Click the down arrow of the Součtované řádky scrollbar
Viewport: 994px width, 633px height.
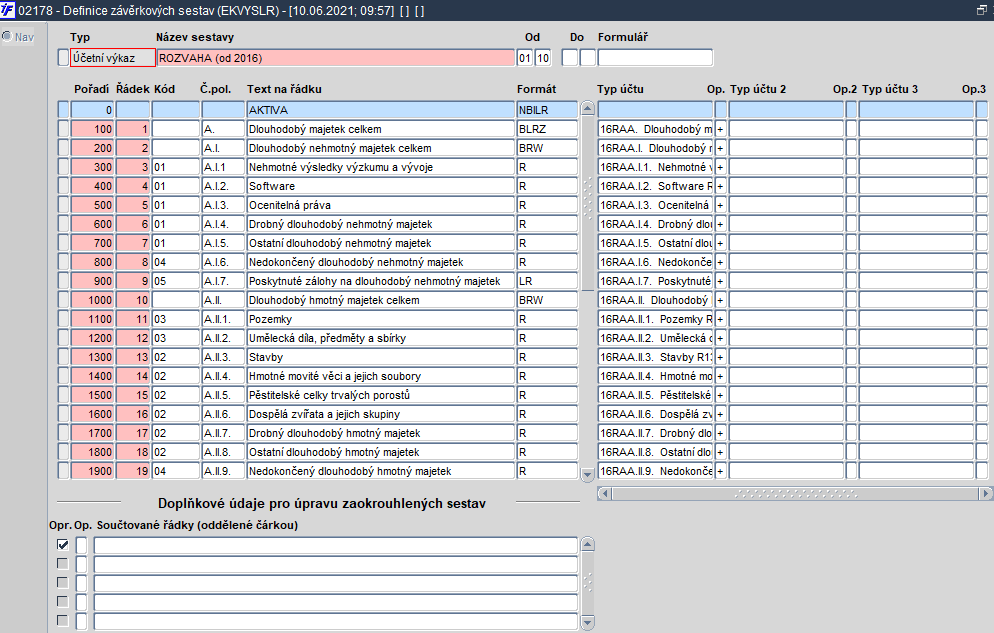click(x=587, y=622)
